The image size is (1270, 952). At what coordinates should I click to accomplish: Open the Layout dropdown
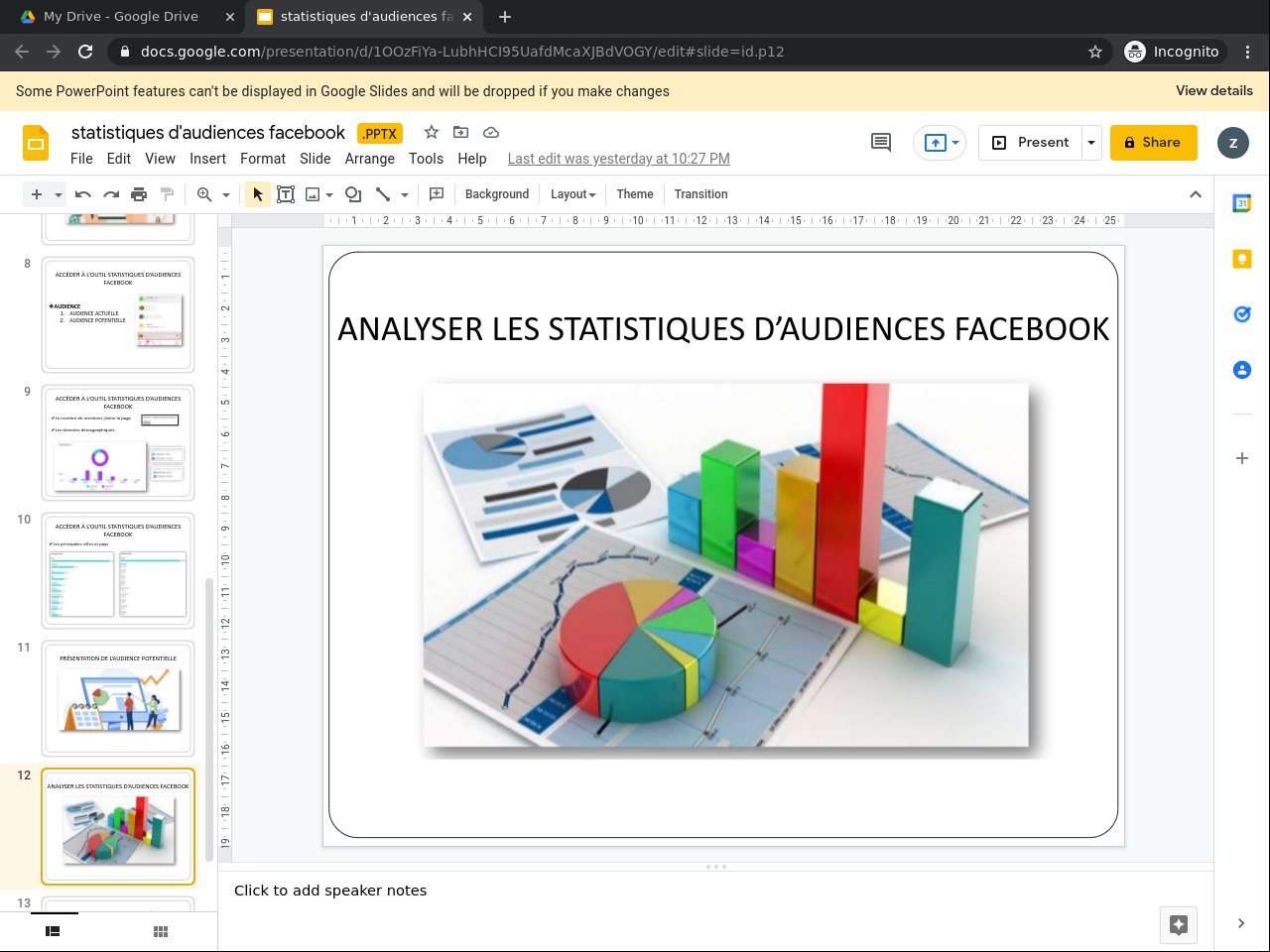tap(573, 194)
